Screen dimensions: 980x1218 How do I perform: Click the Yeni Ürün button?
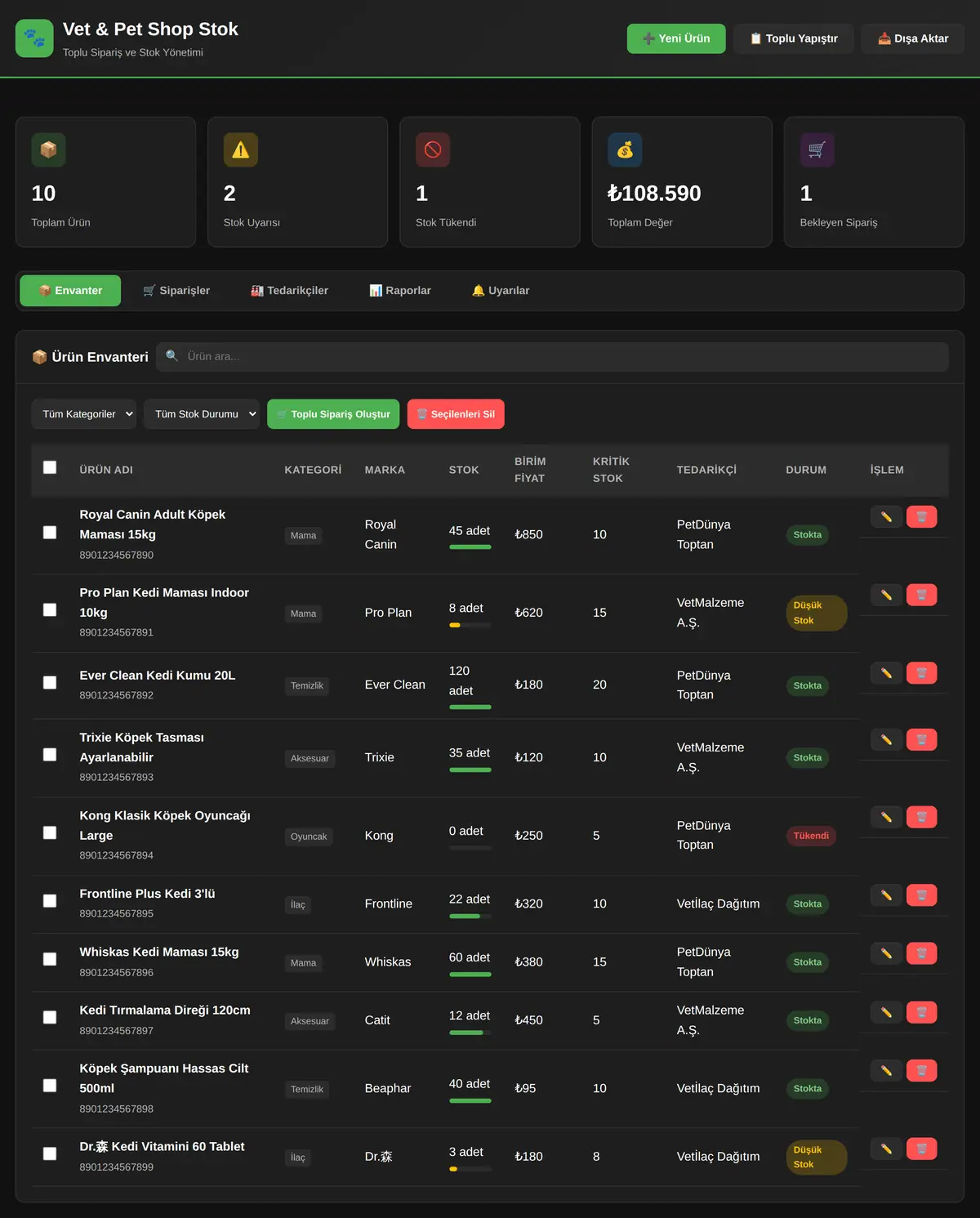[676, 38]
